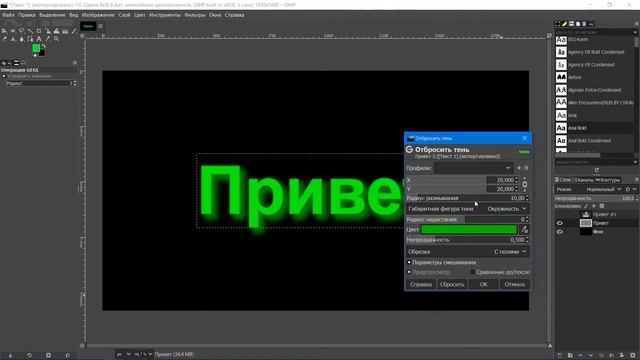Reset colors to default black and white
The width and height of the screenshot is (640, 360).
pos(35,56)
